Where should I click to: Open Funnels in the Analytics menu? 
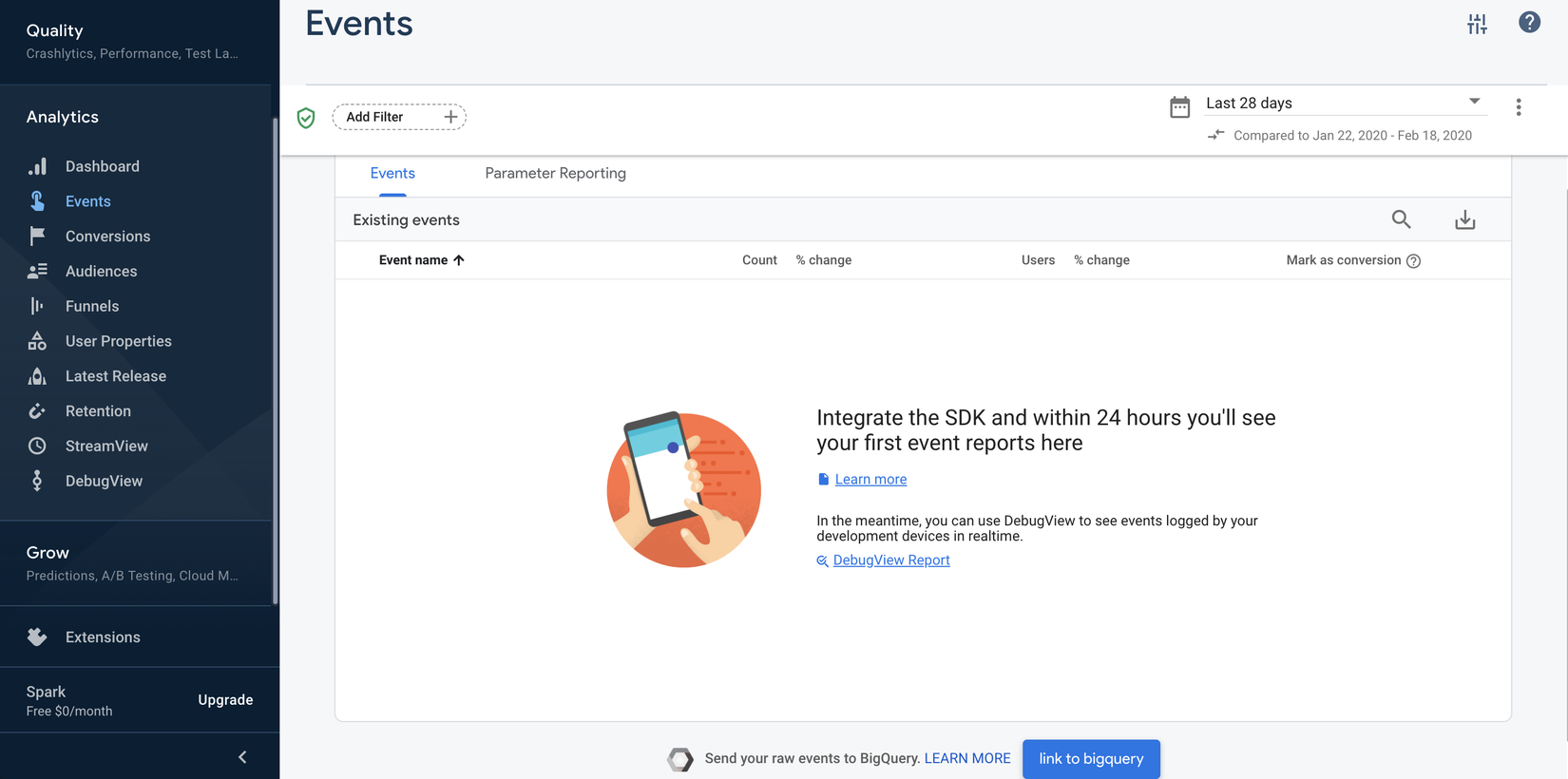[92, 307]
